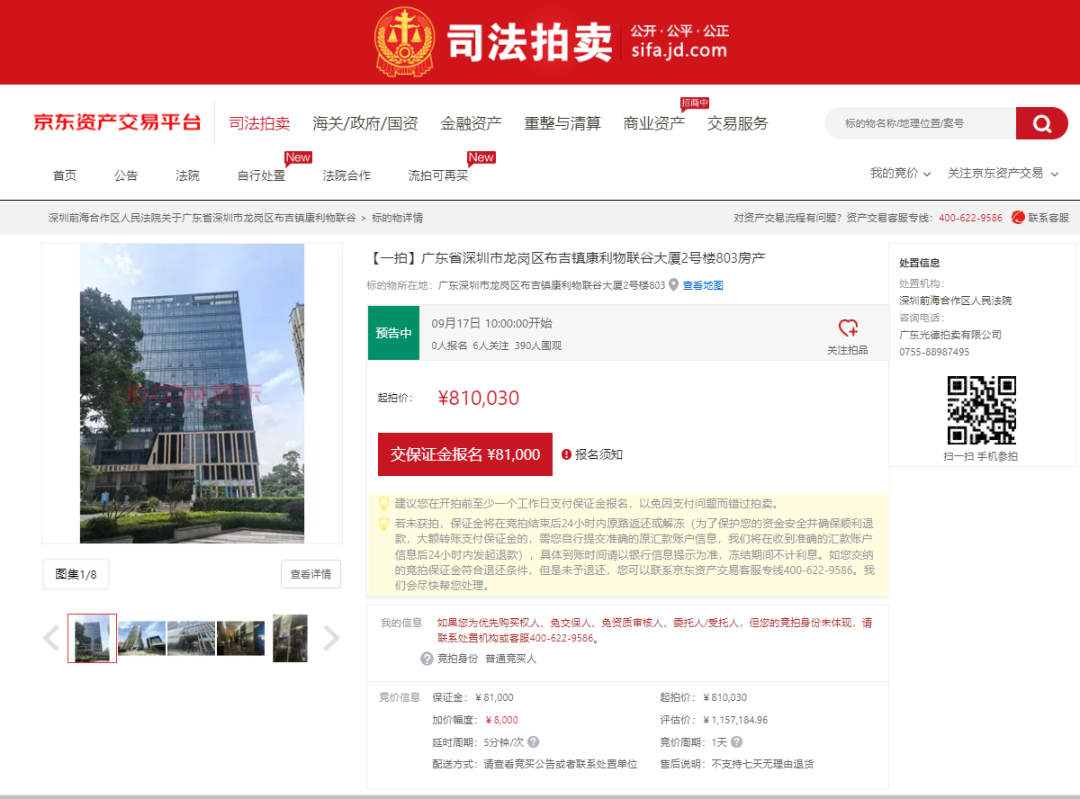Screen dimensions: 1080x799
Task: Open 公告 menu item
Action: (126, 176)
